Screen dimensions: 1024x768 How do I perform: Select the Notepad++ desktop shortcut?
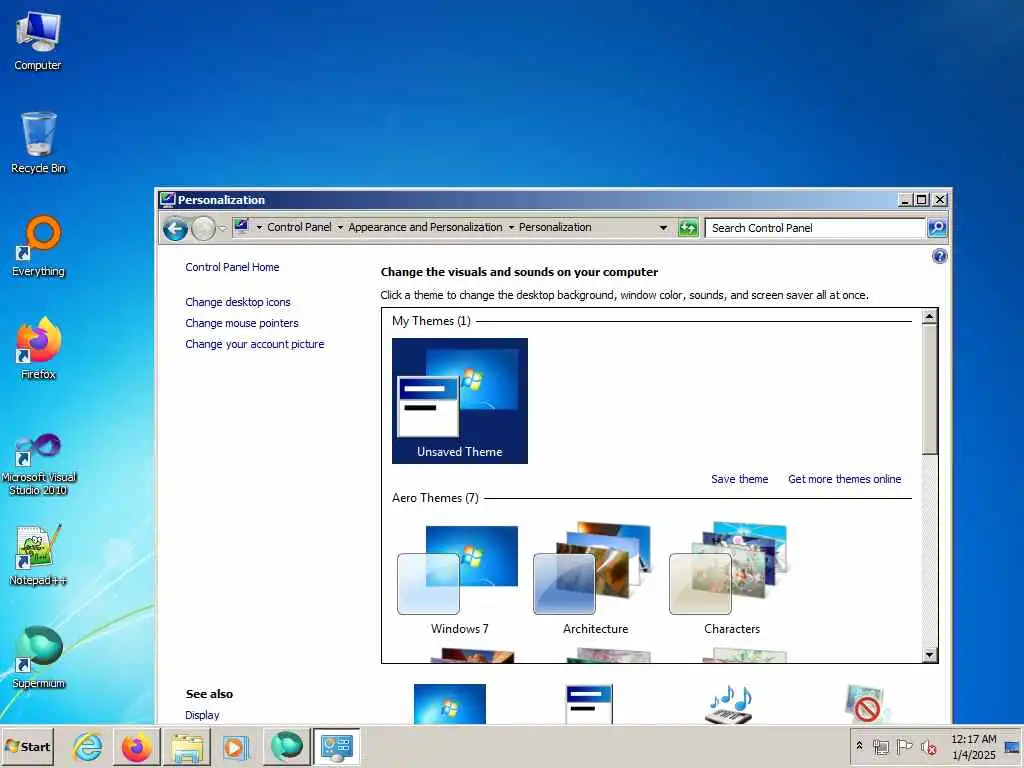click(x=39, y=554)
